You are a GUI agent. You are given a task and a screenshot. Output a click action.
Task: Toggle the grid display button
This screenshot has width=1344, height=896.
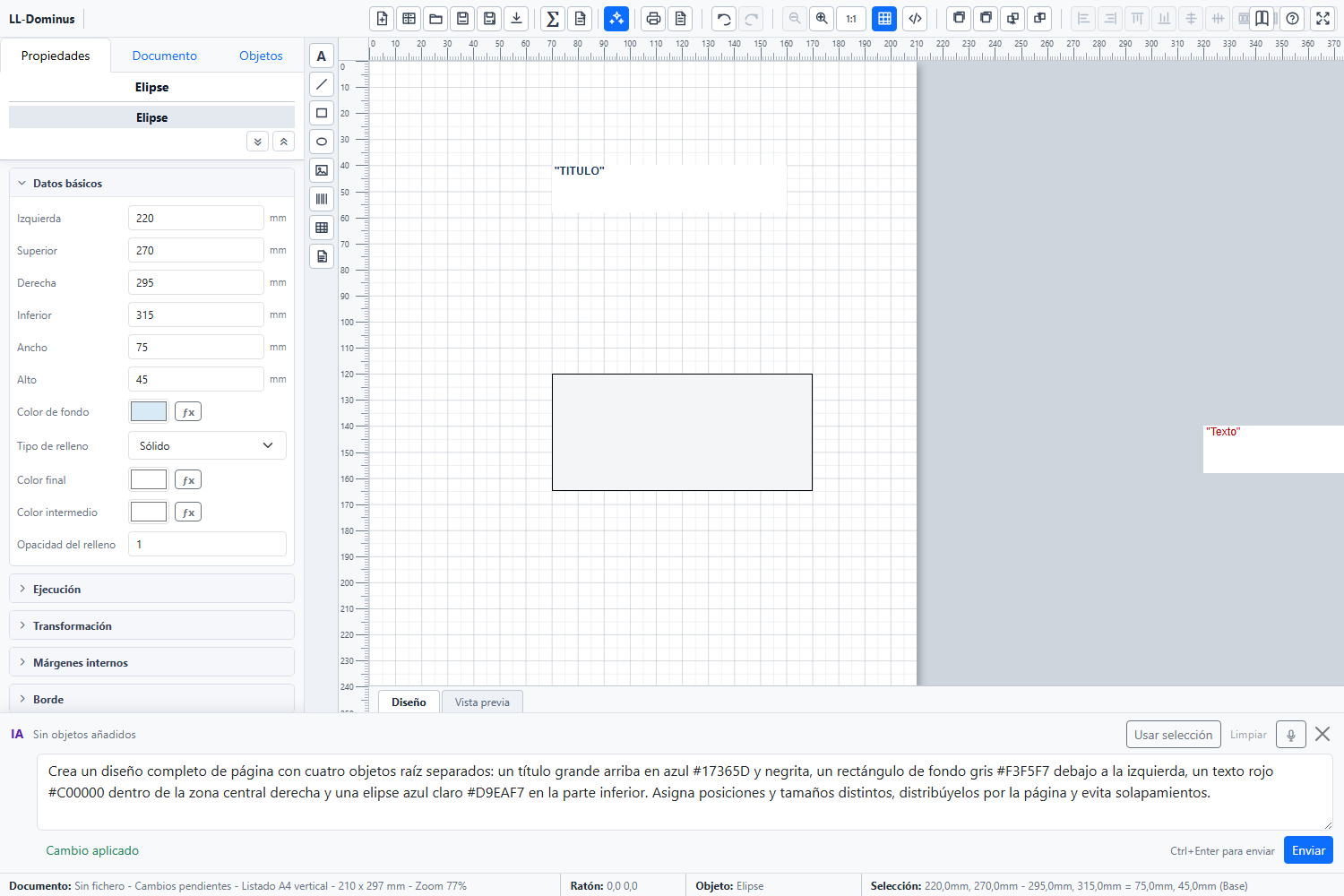click(x=884, y=19)
